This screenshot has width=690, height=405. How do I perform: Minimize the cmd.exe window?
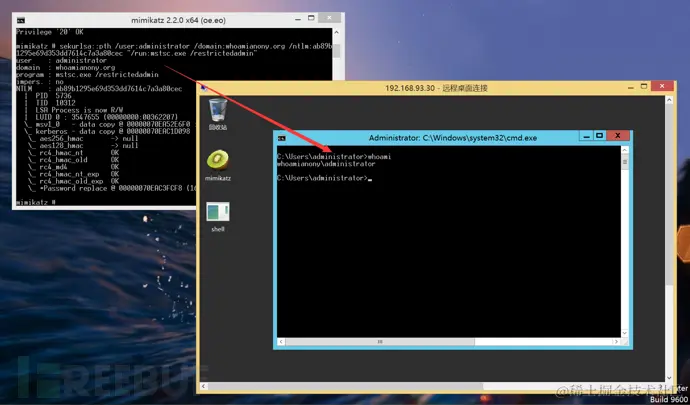click(x=586, y=136)
